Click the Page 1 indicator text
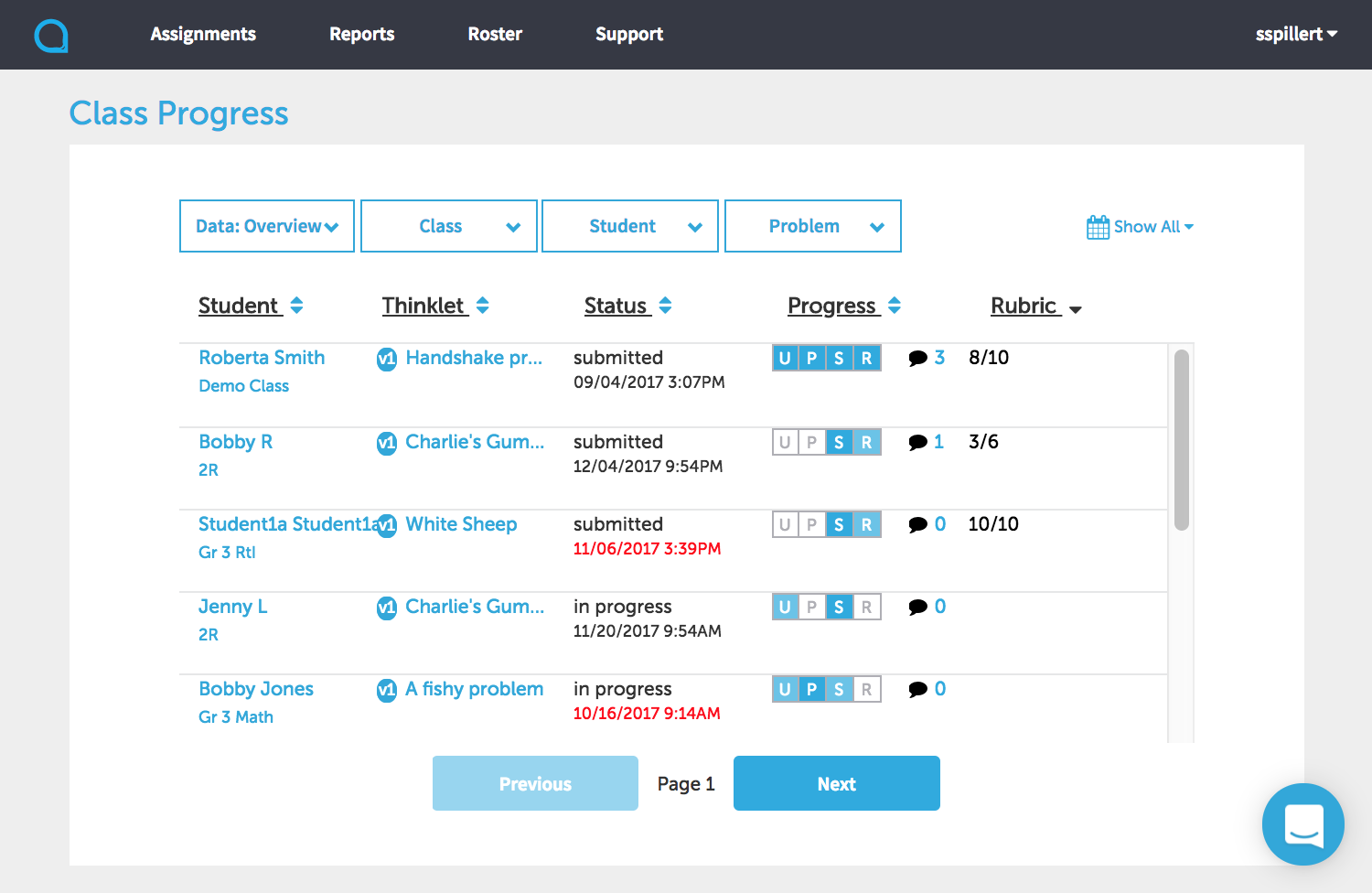The height and width of the screenshot is (893, 1372). click(686, 784)
